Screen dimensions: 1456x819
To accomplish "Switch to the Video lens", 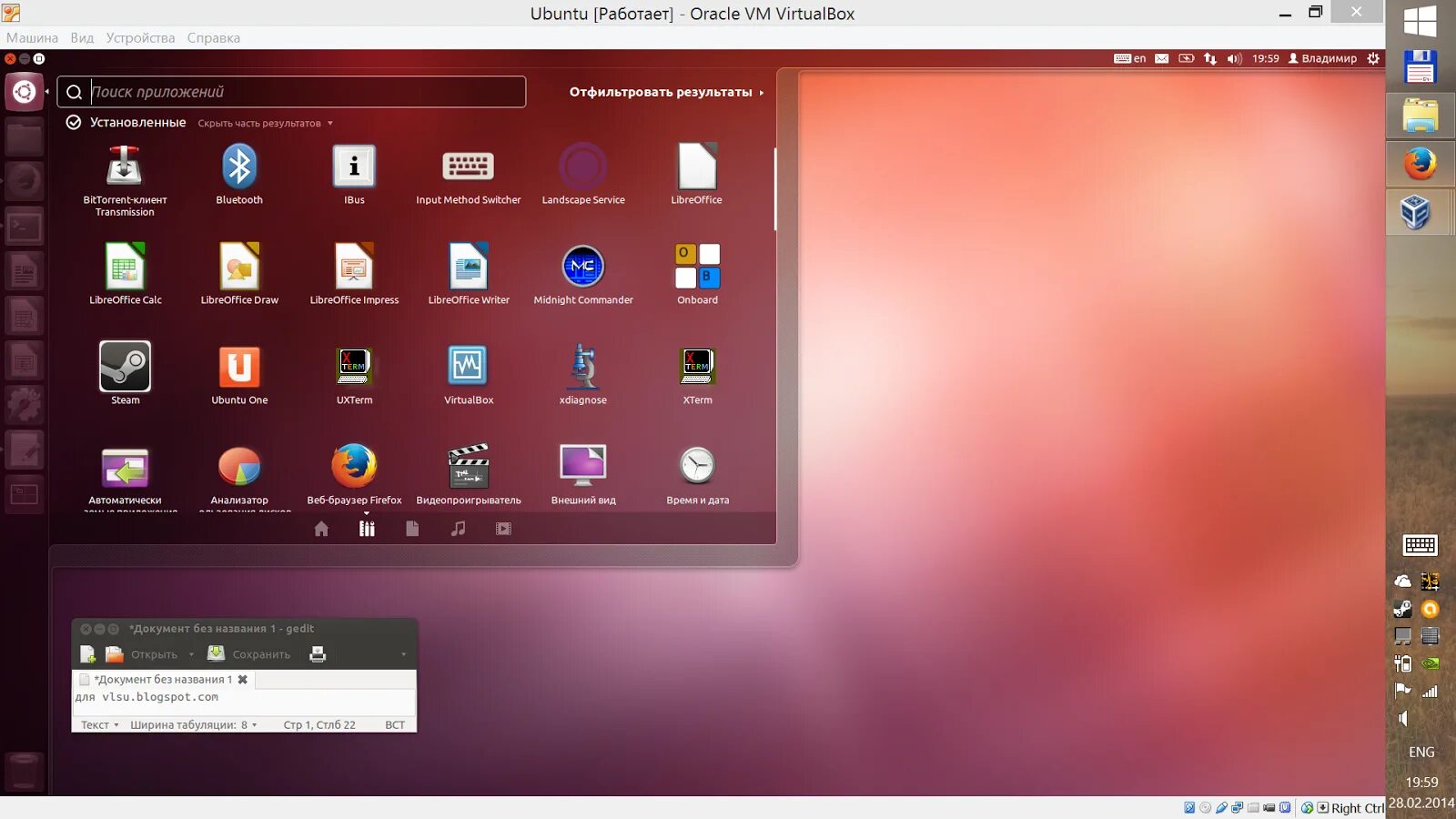I will coord(503,529).
